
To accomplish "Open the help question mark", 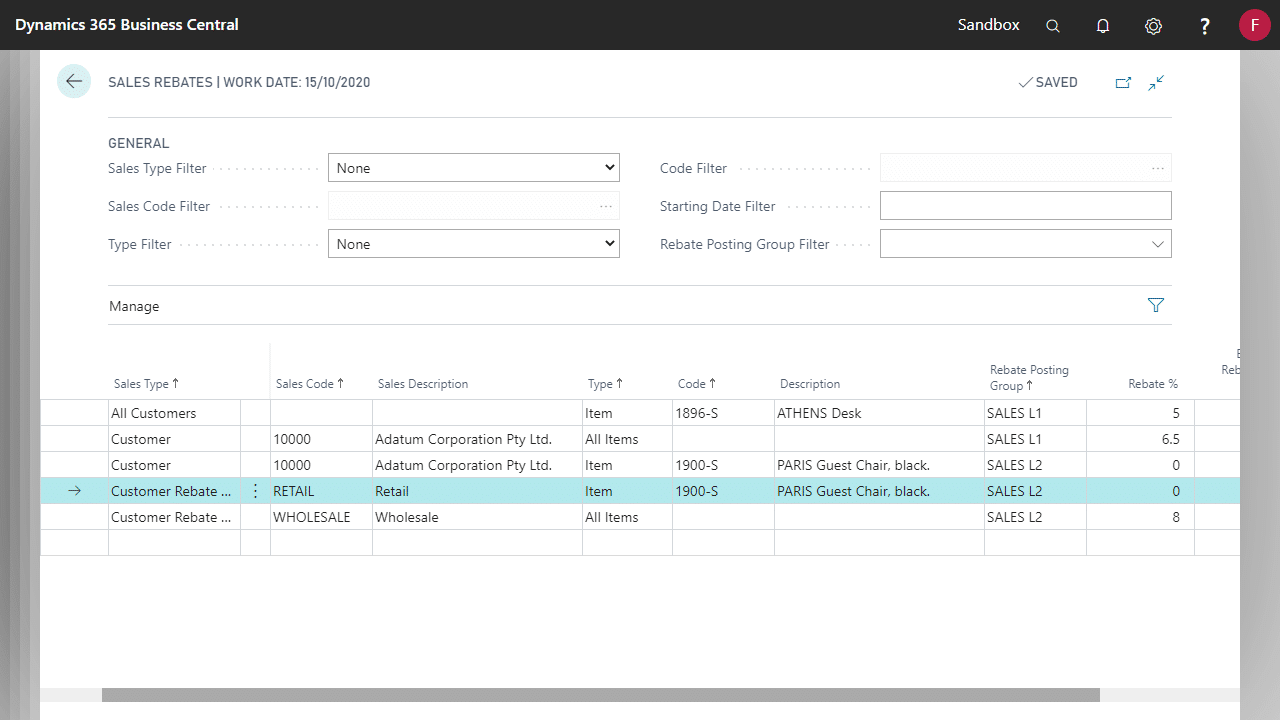I will [1205, 26].
